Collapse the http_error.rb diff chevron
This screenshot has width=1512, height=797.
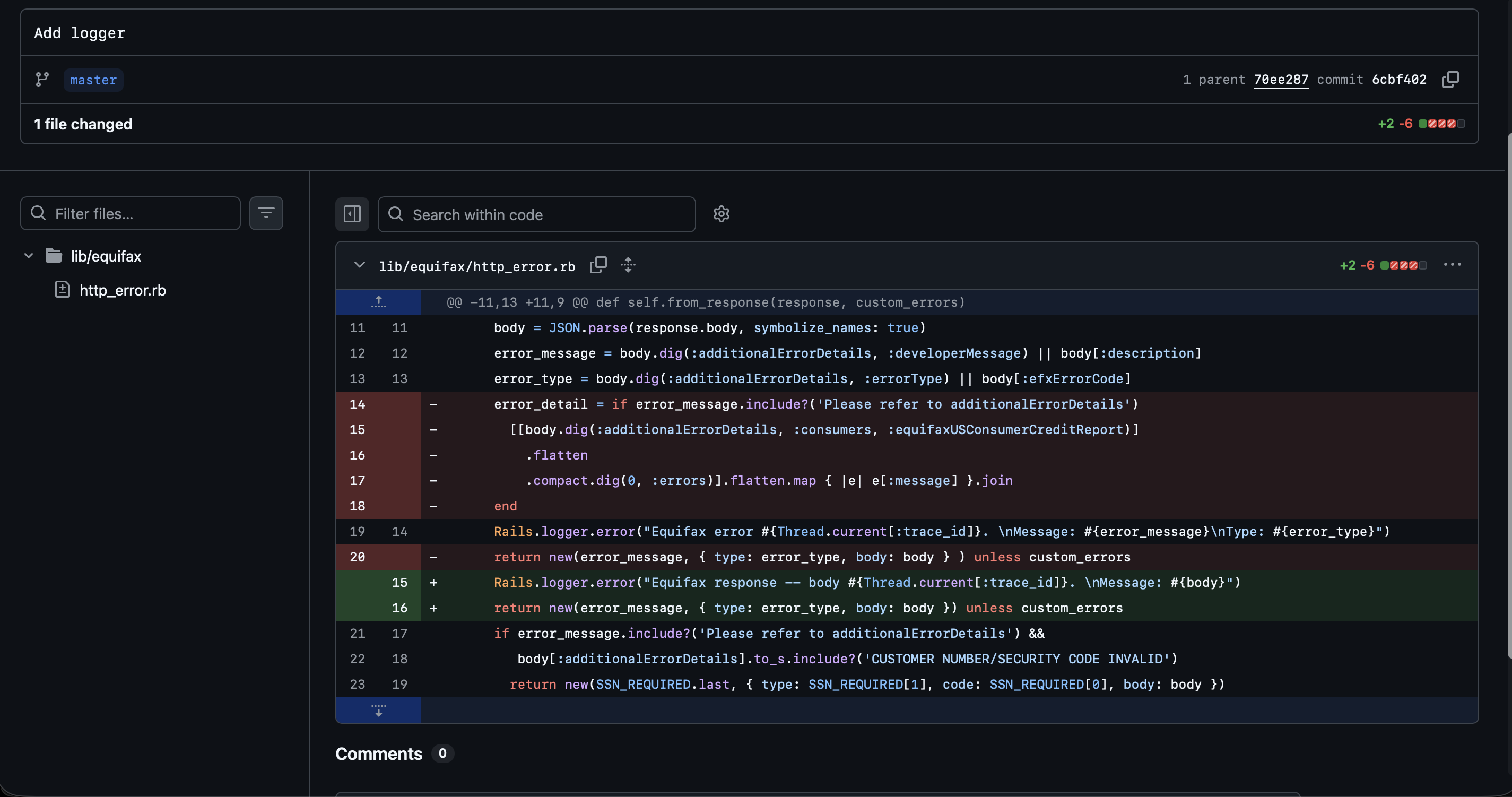point(359,265)
